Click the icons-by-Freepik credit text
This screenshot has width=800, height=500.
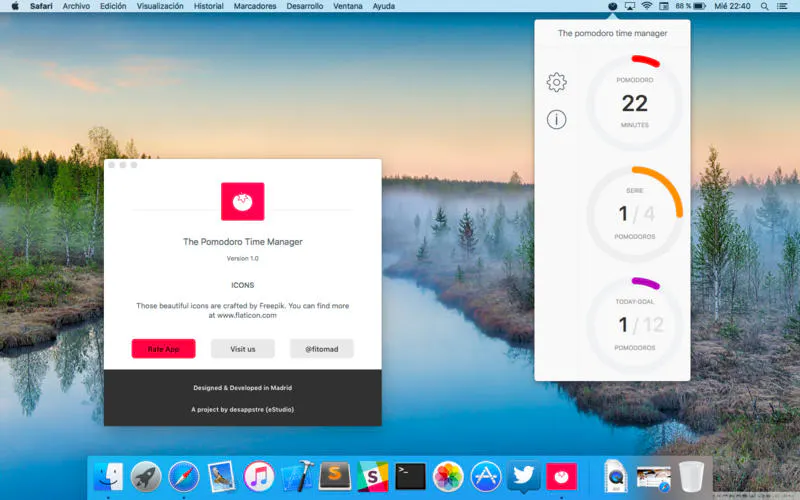click(242, 310)
